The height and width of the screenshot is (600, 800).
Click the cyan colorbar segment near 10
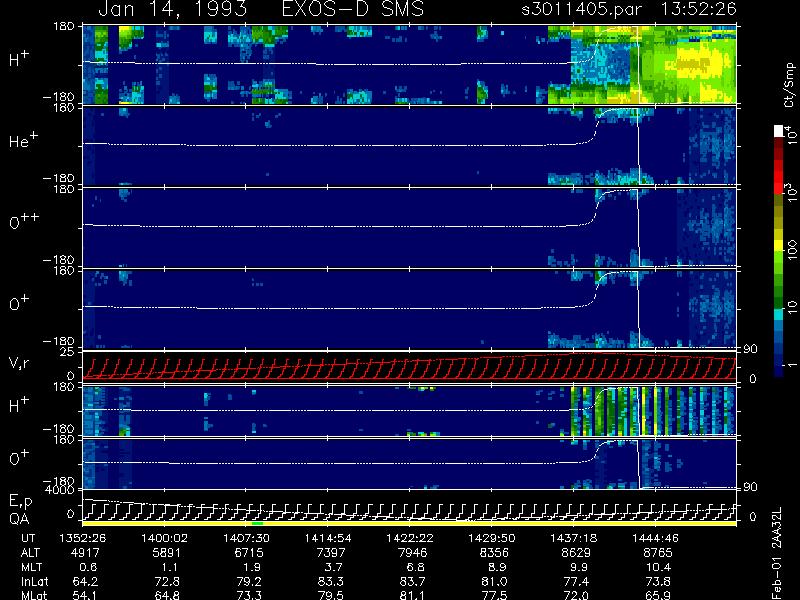coord(778,315)
